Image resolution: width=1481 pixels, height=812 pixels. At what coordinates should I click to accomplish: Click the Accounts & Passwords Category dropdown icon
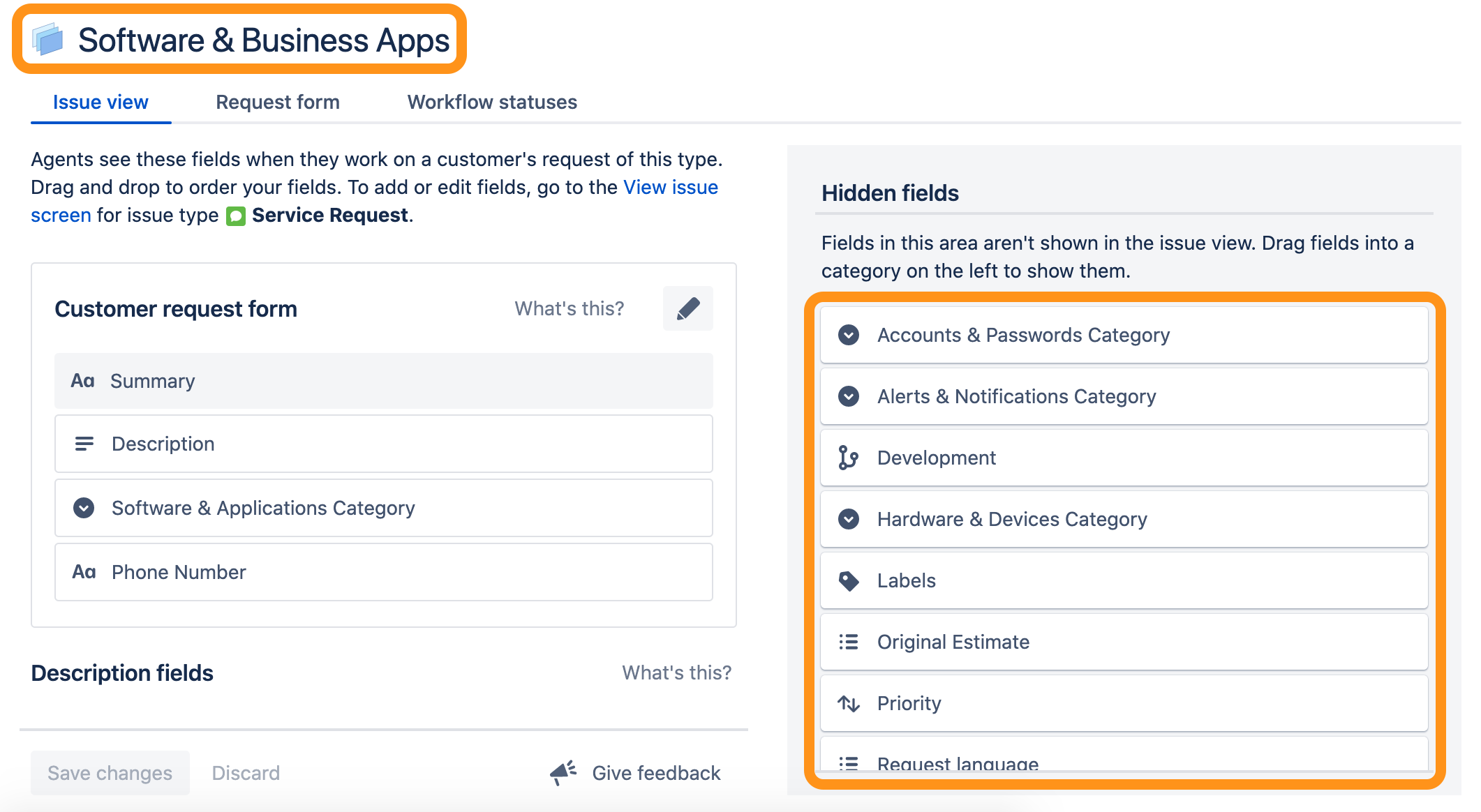point(849,335)
